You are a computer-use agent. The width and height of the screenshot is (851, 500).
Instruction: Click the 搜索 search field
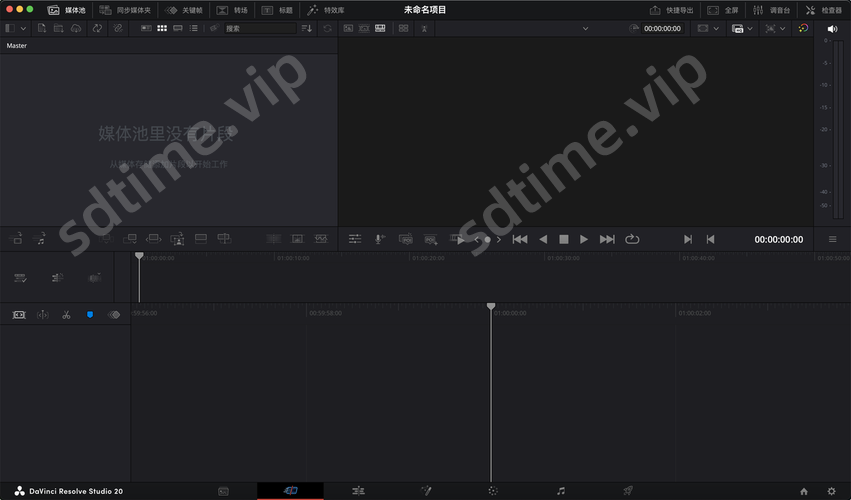[260, 28]
